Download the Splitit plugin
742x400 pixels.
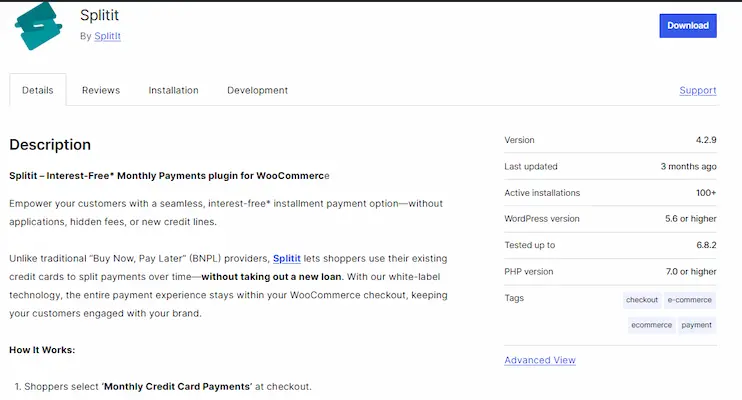[x=688, y=26]
